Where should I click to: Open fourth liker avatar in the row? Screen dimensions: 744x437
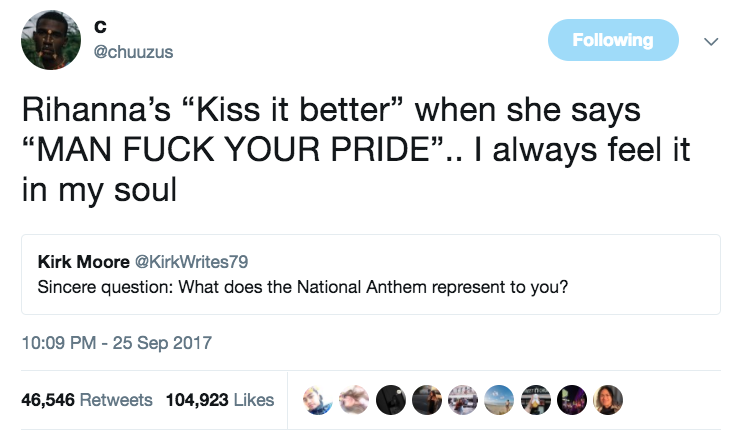pos(427,400)
